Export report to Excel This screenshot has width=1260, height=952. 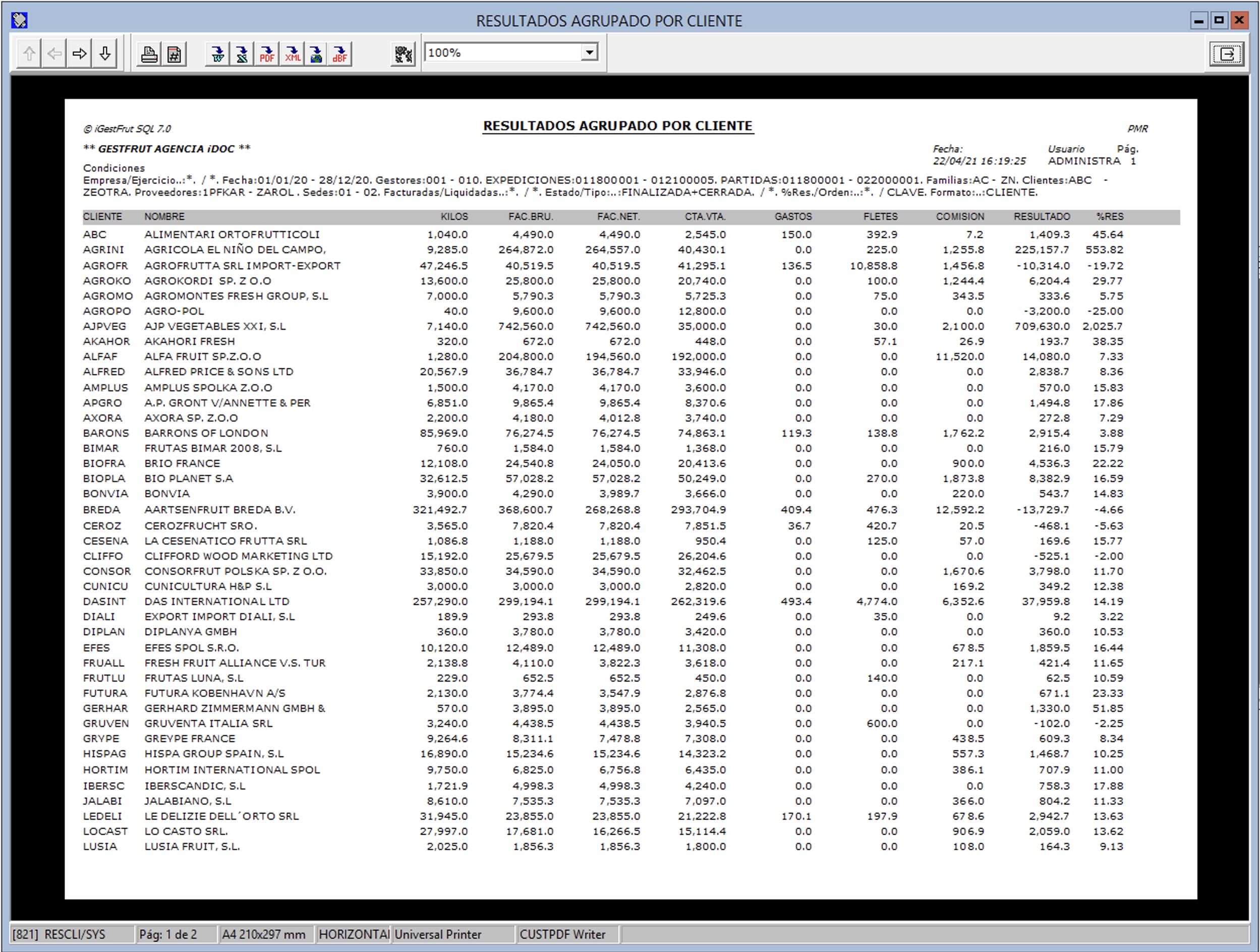(x=242, y=54)
